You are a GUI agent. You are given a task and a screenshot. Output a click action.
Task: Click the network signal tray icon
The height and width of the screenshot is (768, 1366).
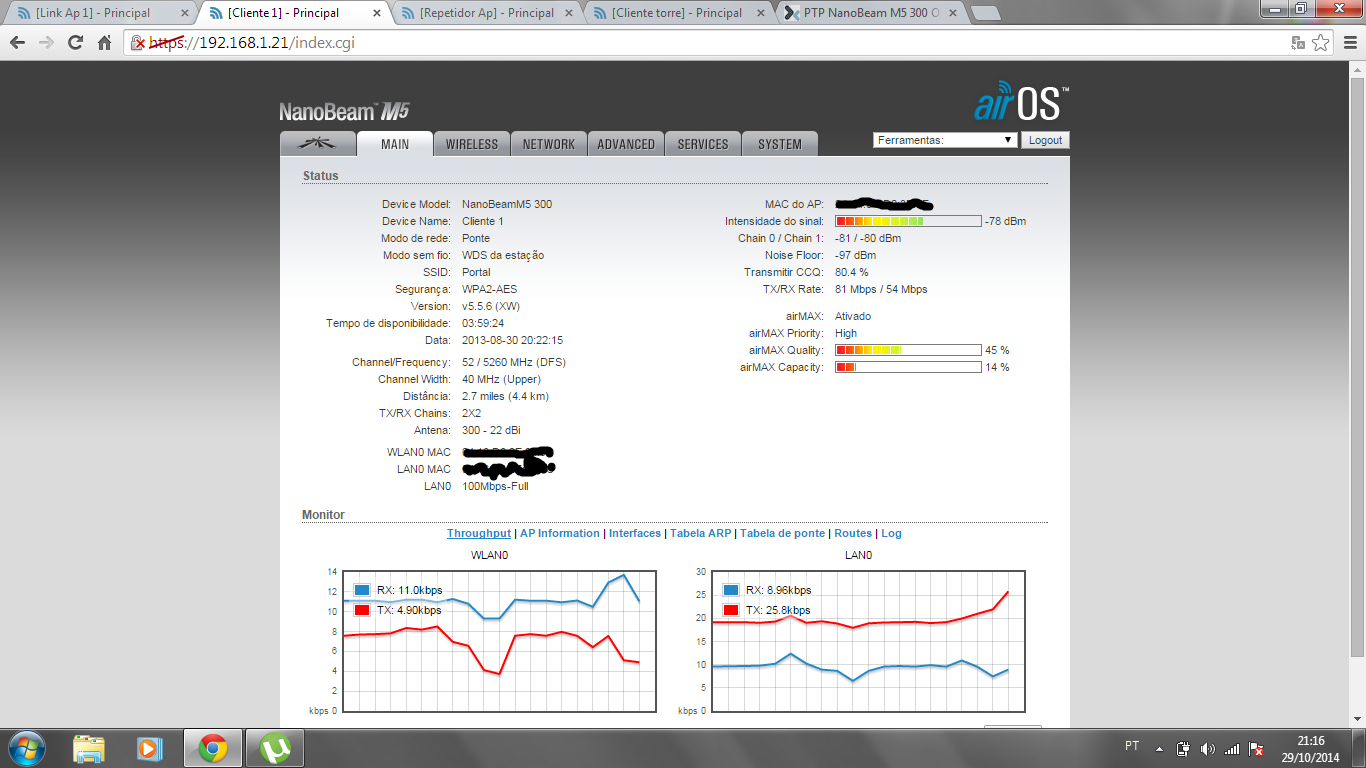[1232, 748]
